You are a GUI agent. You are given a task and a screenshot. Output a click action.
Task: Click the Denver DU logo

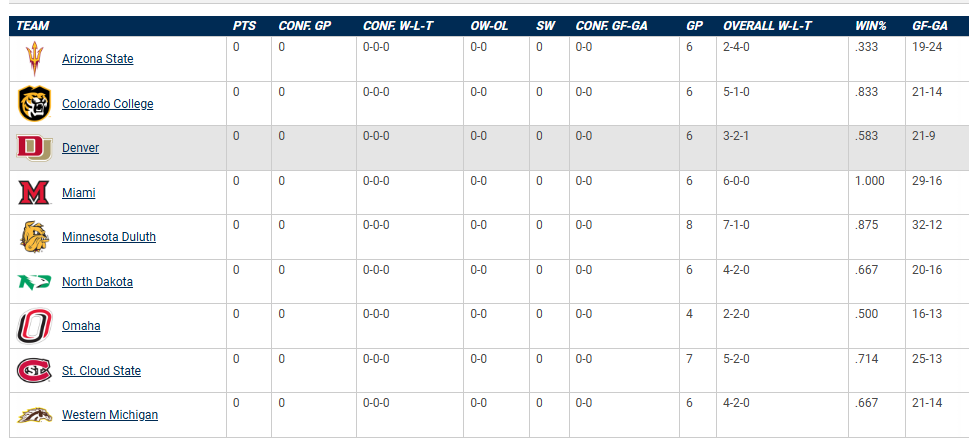(35, 148)
